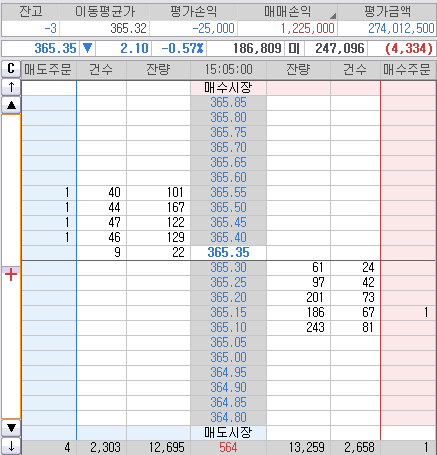Select the current price 365.35 row
Screen dimensions: 437x455
(x=228, y=253)
